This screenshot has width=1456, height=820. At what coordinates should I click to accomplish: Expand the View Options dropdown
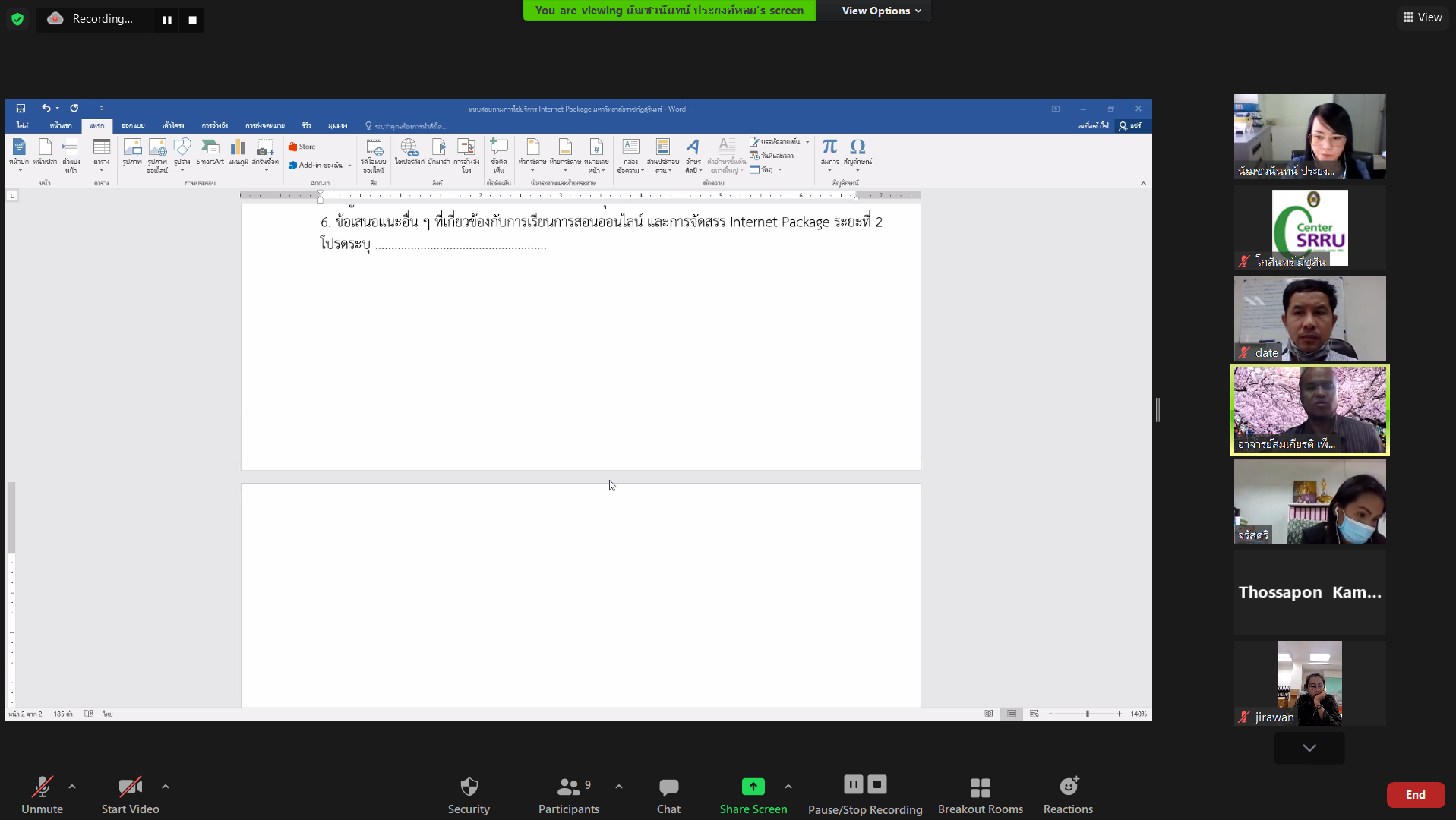[881, 11]
